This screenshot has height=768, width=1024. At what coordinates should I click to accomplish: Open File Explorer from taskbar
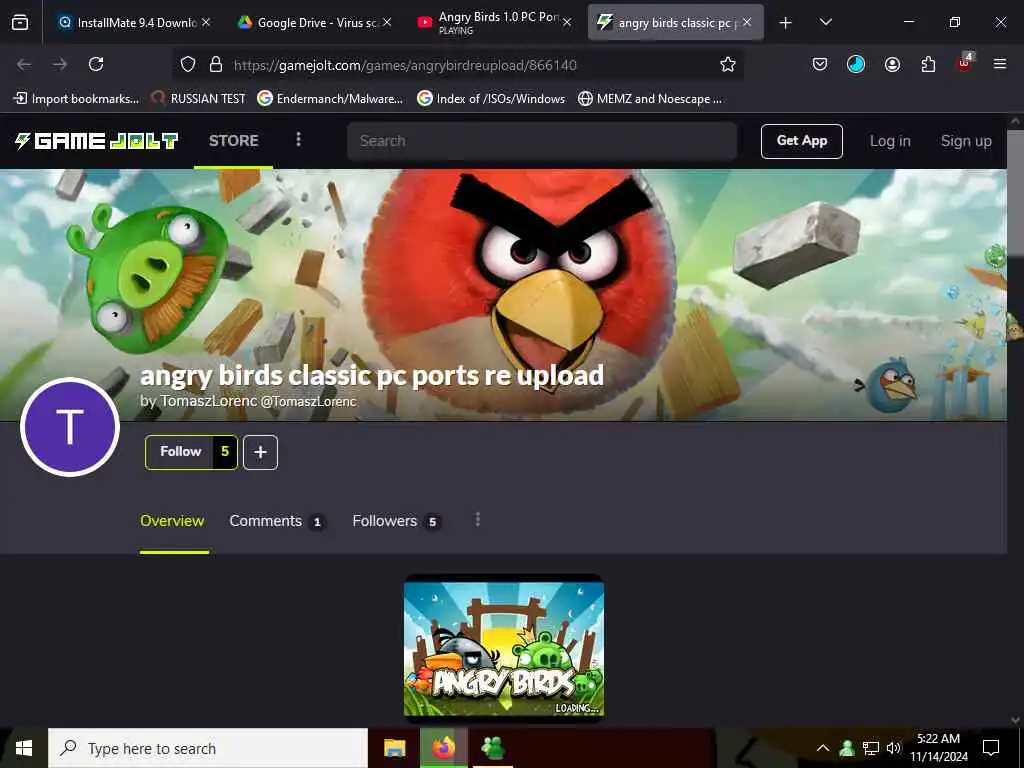394,748
